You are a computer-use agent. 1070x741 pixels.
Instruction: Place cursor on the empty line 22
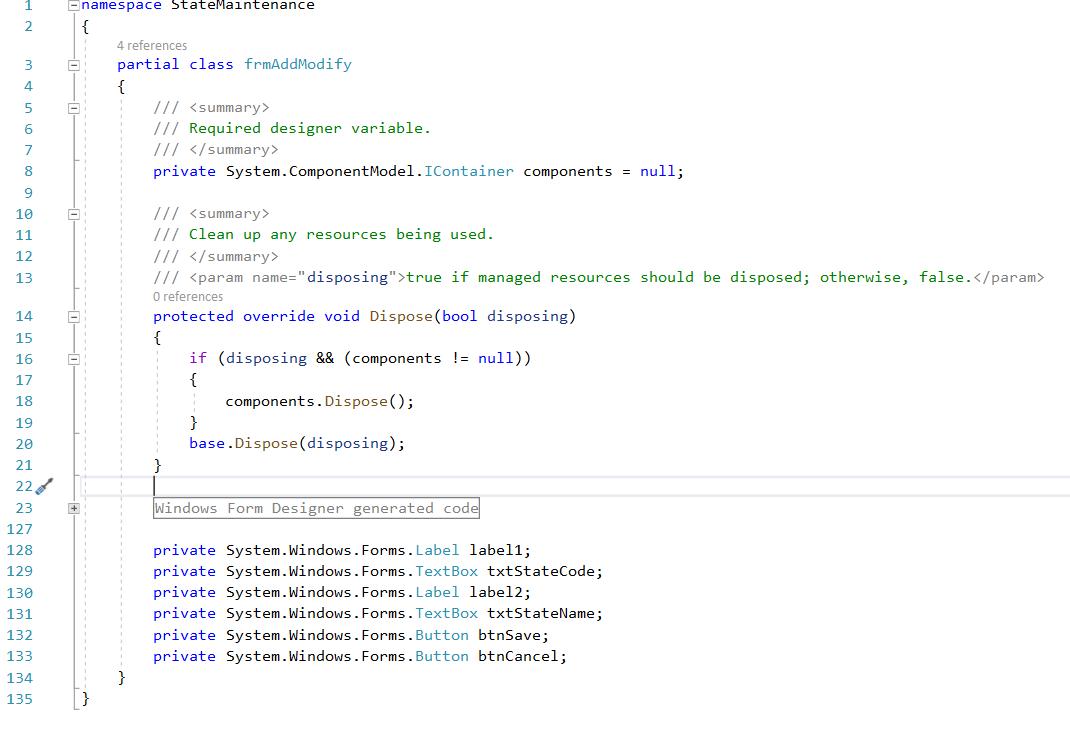(x=577, y=486)
